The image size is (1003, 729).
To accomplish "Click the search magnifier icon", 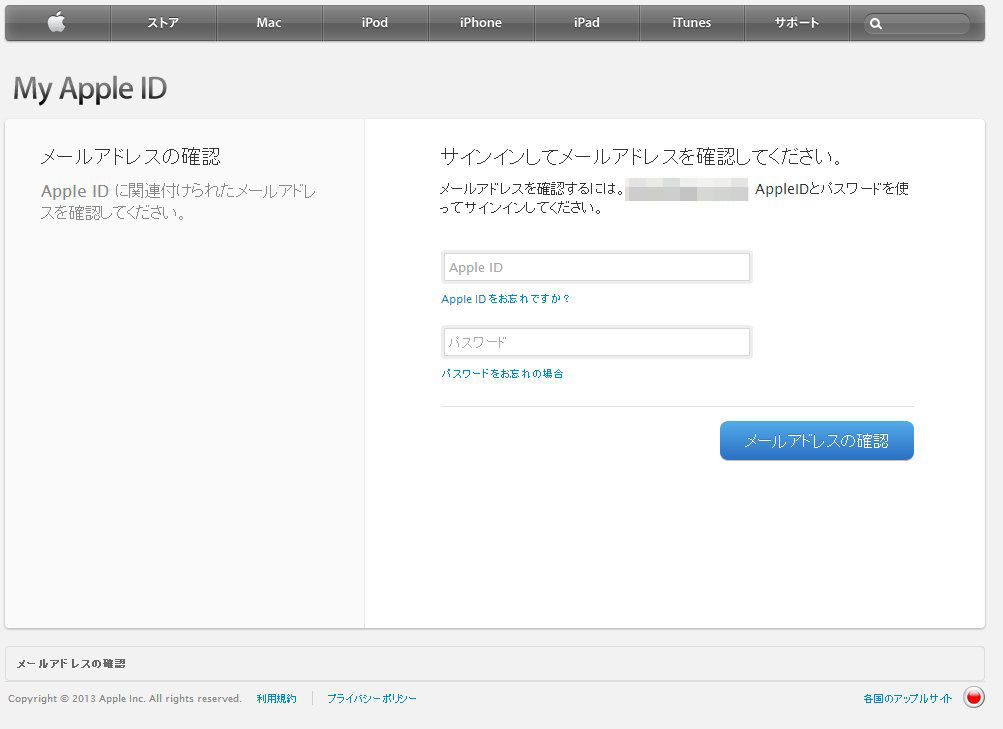I will 876,24.
